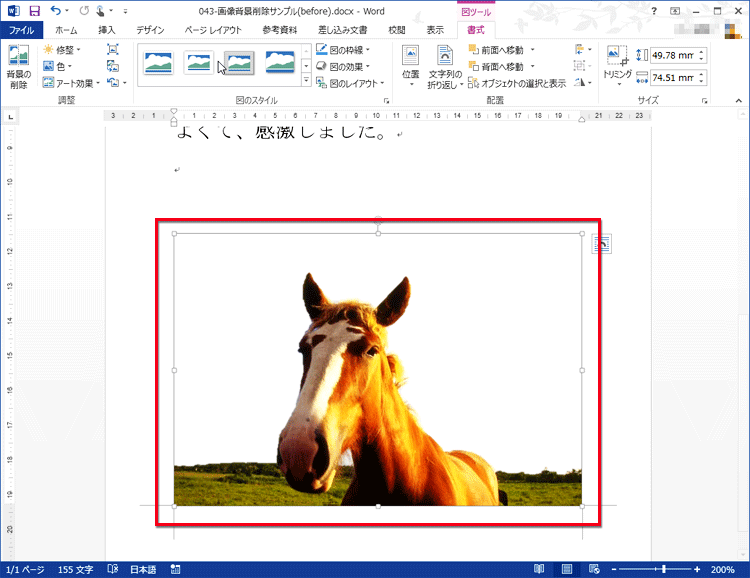
Task: Collapse the ribbon with the caret icon
Action: pos(739,100)
